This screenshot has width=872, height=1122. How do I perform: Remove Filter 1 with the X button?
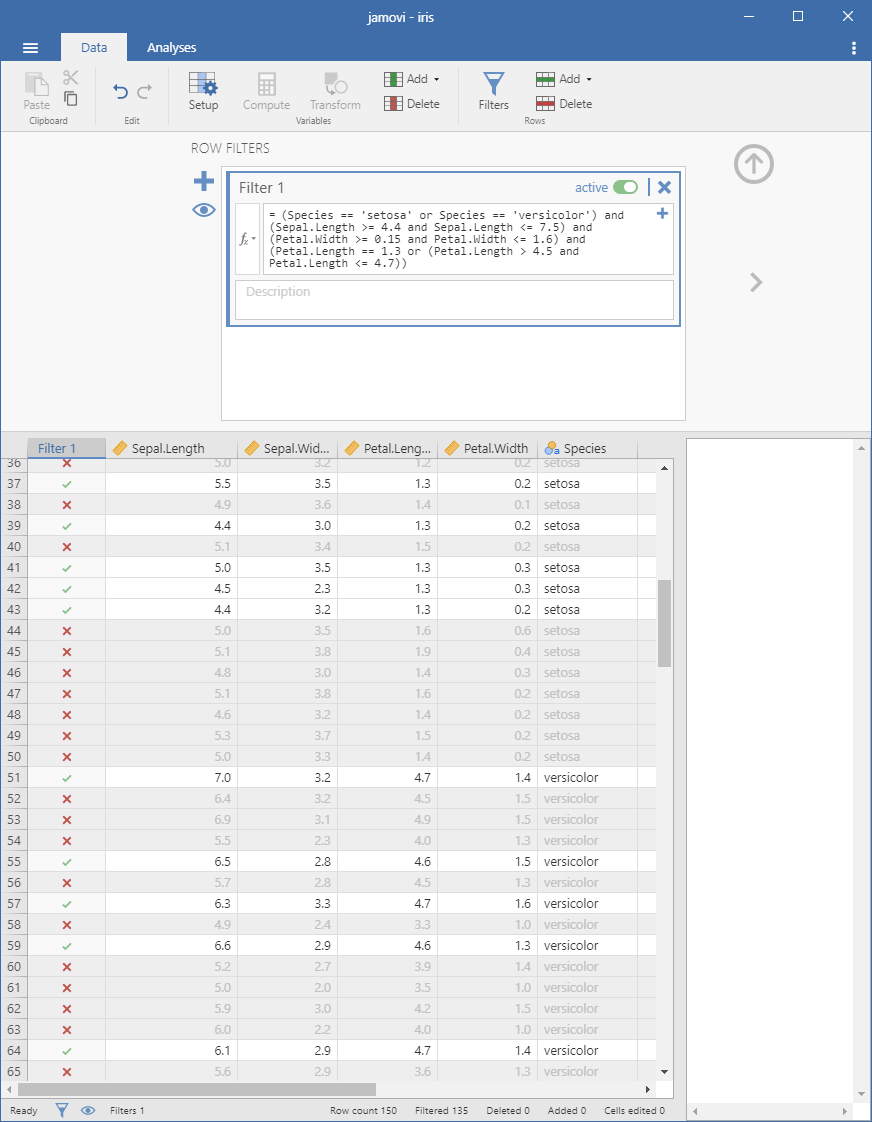coord(664,187)
